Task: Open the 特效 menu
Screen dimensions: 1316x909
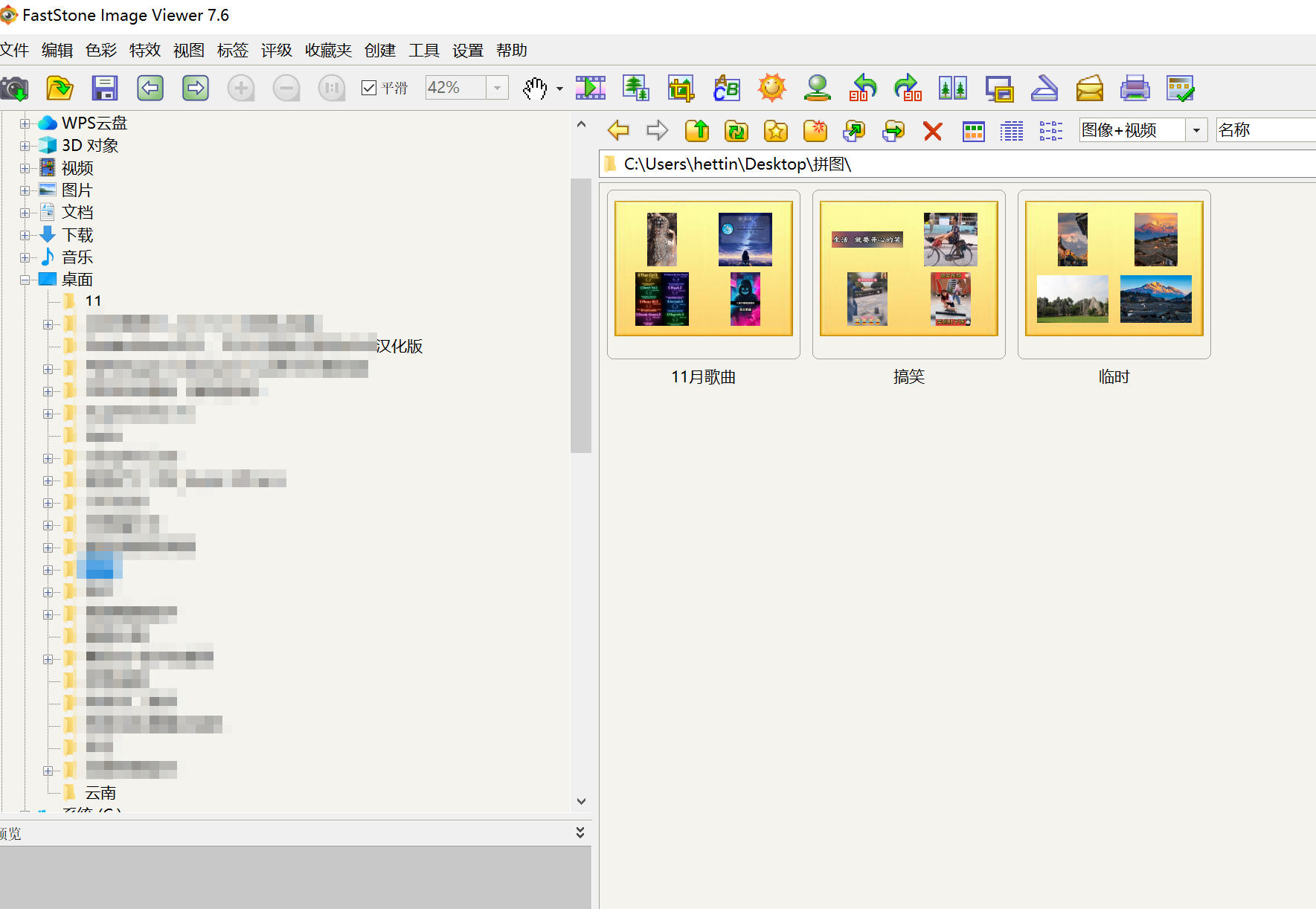Action: pos(145,50)
